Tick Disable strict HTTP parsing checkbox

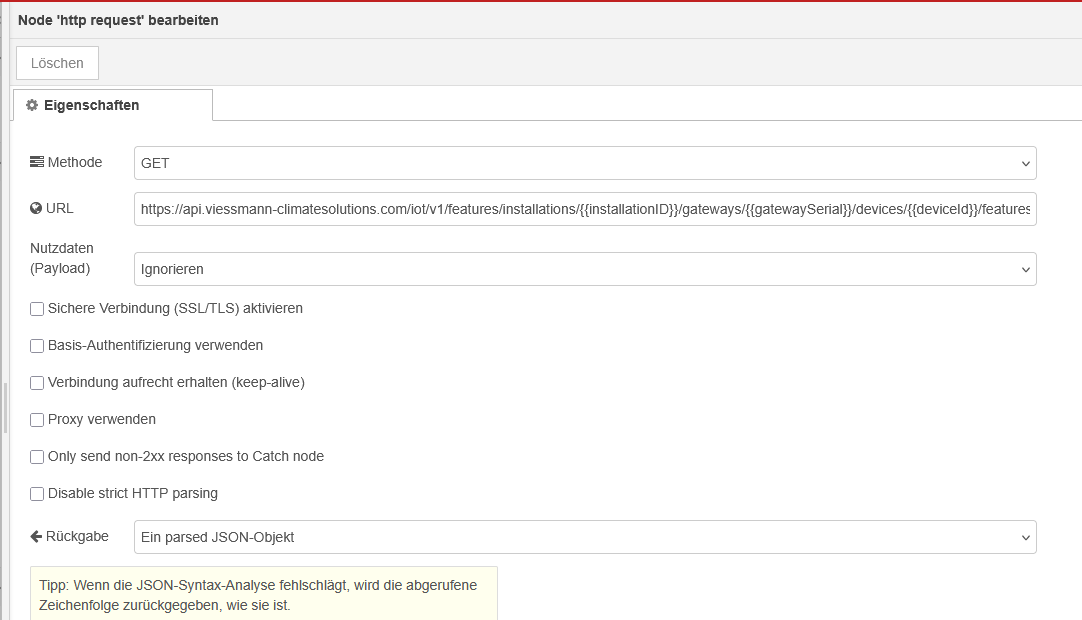37,494
